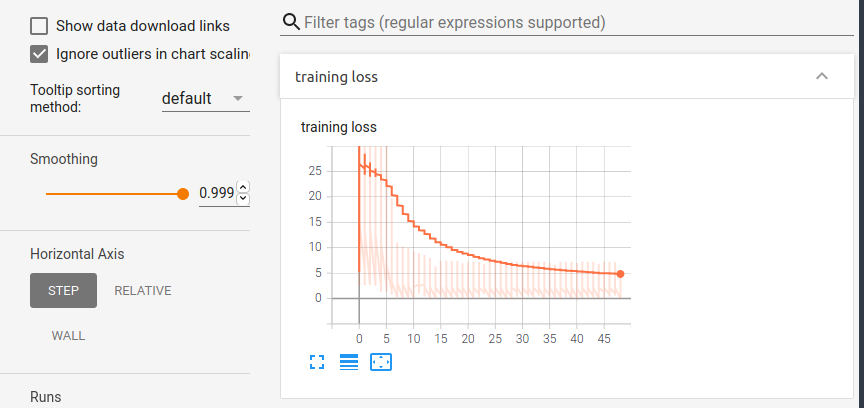Increase smoothing value with up arrow

[x=243, y=187]
